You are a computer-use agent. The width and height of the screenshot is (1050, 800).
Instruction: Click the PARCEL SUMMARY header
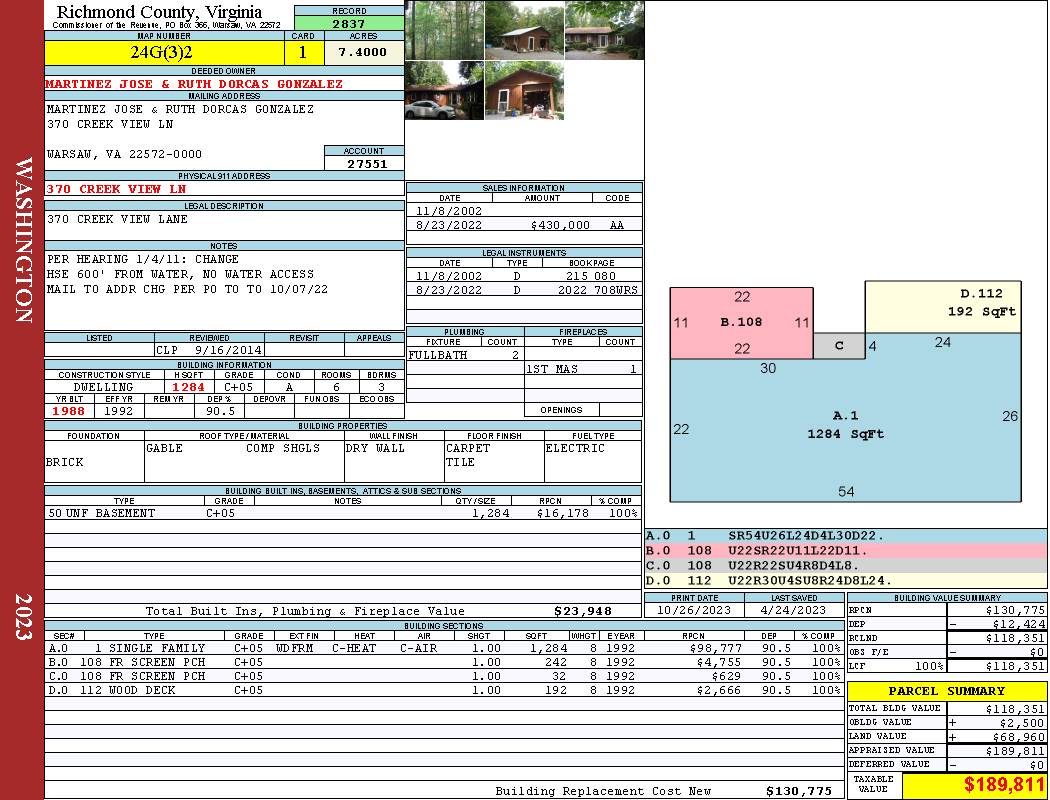(x=947, y=691)
